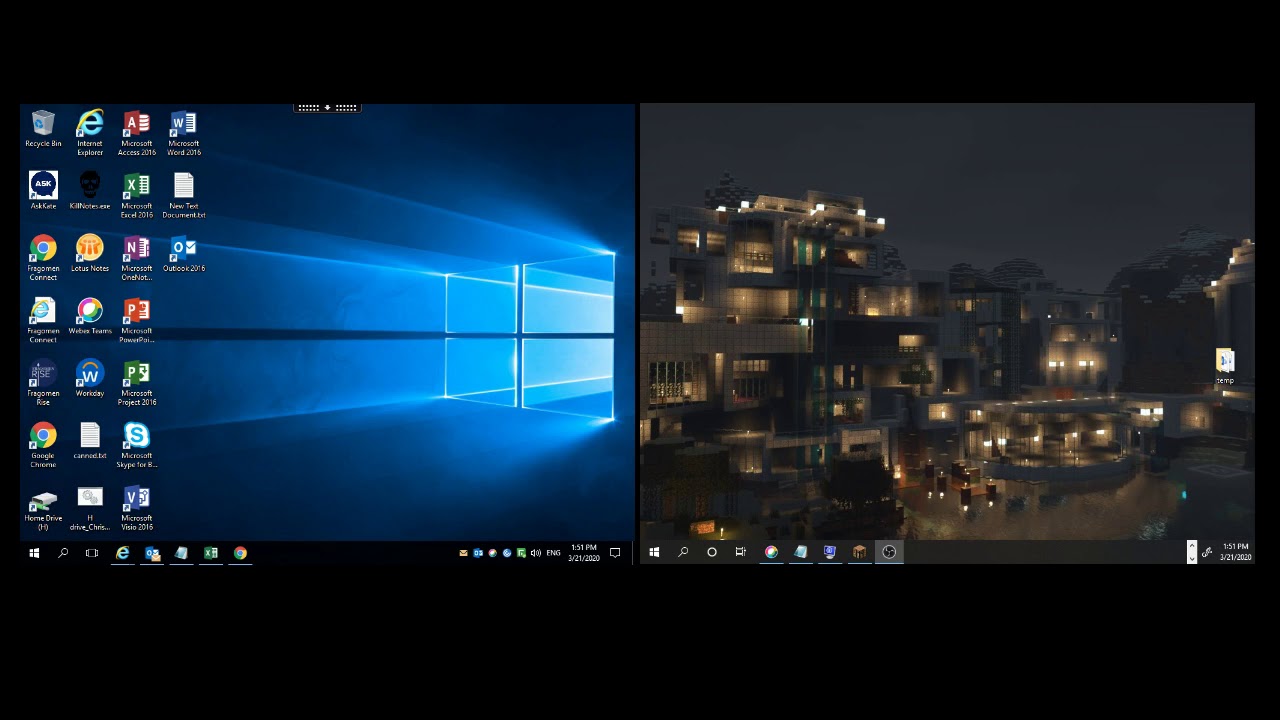The width and height of the screenshot is (1280, 720).
Task: Select Microsoft Skype for Business shortcut
Action: (137, 445)
